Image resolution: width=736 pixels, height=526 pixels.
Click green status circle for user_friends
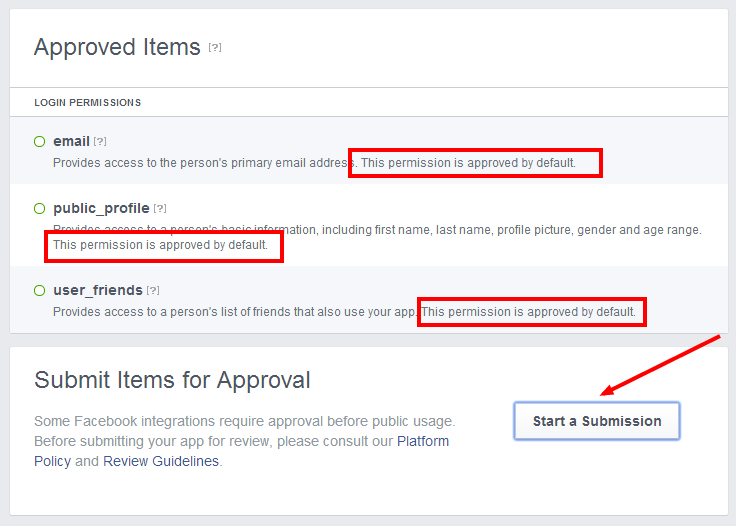40,290
